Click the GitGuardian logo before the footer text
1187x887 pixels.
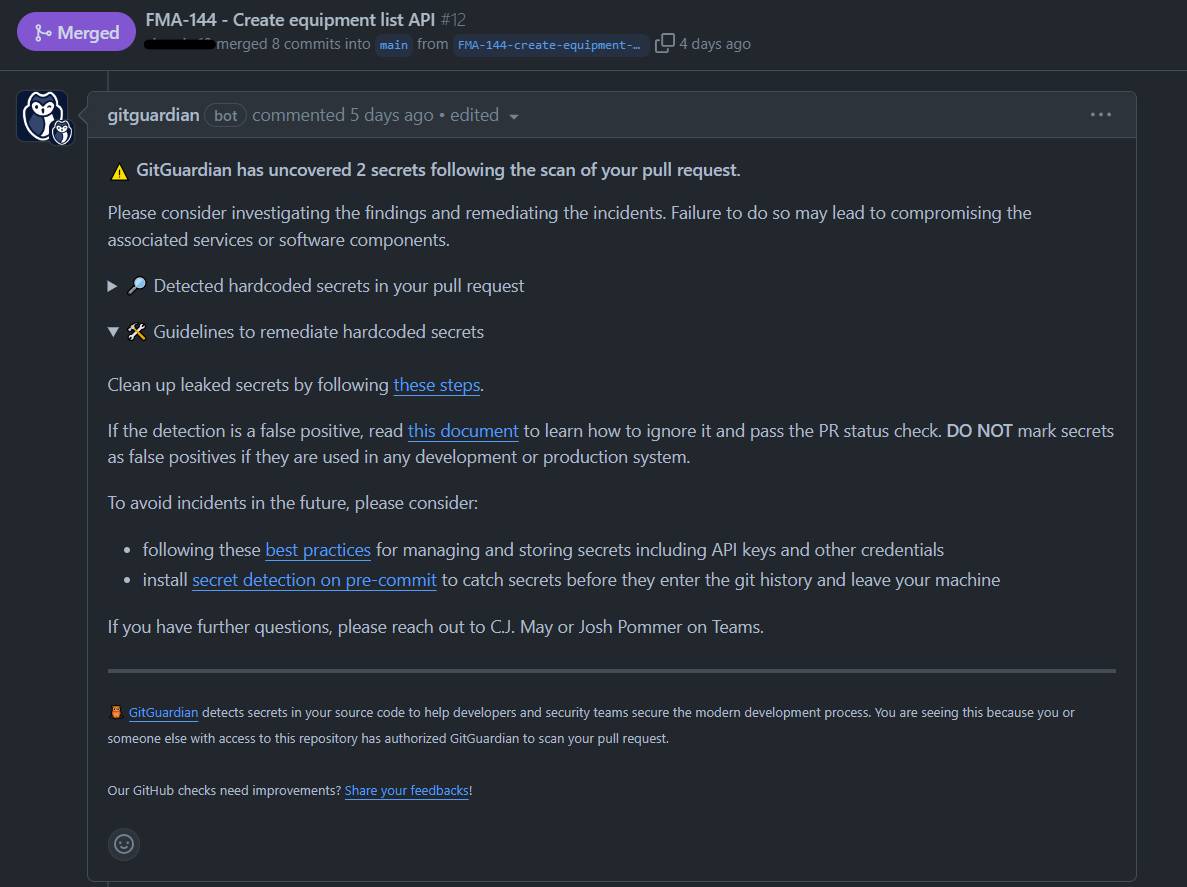pyautogui.click(x=113, y=712)
